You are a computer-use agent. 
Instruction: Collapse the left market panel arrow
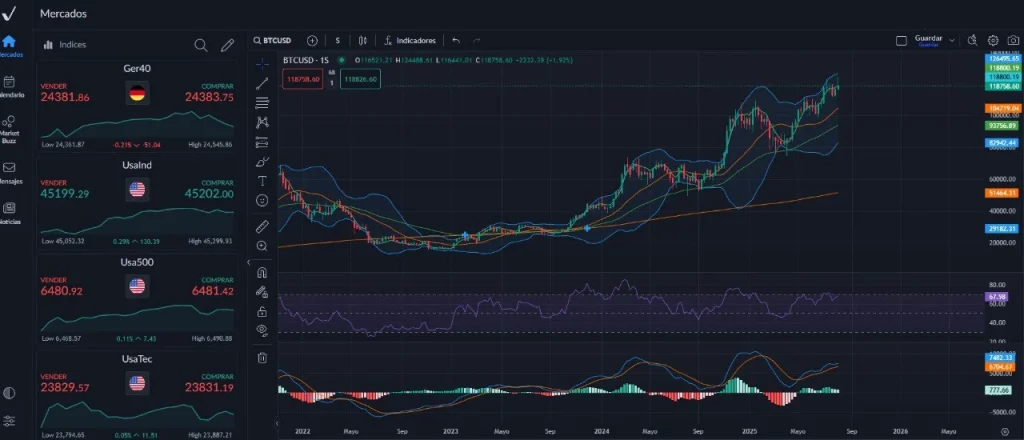pyautogui.click(x=248, y=262)
